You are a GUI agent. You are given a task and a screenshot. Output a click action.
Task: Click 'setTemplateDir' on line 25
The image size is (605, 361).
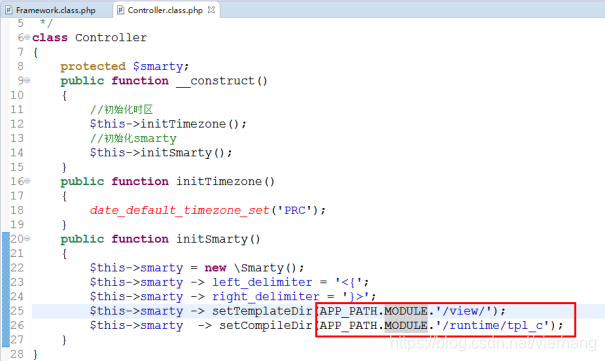[x=262, y=311]
